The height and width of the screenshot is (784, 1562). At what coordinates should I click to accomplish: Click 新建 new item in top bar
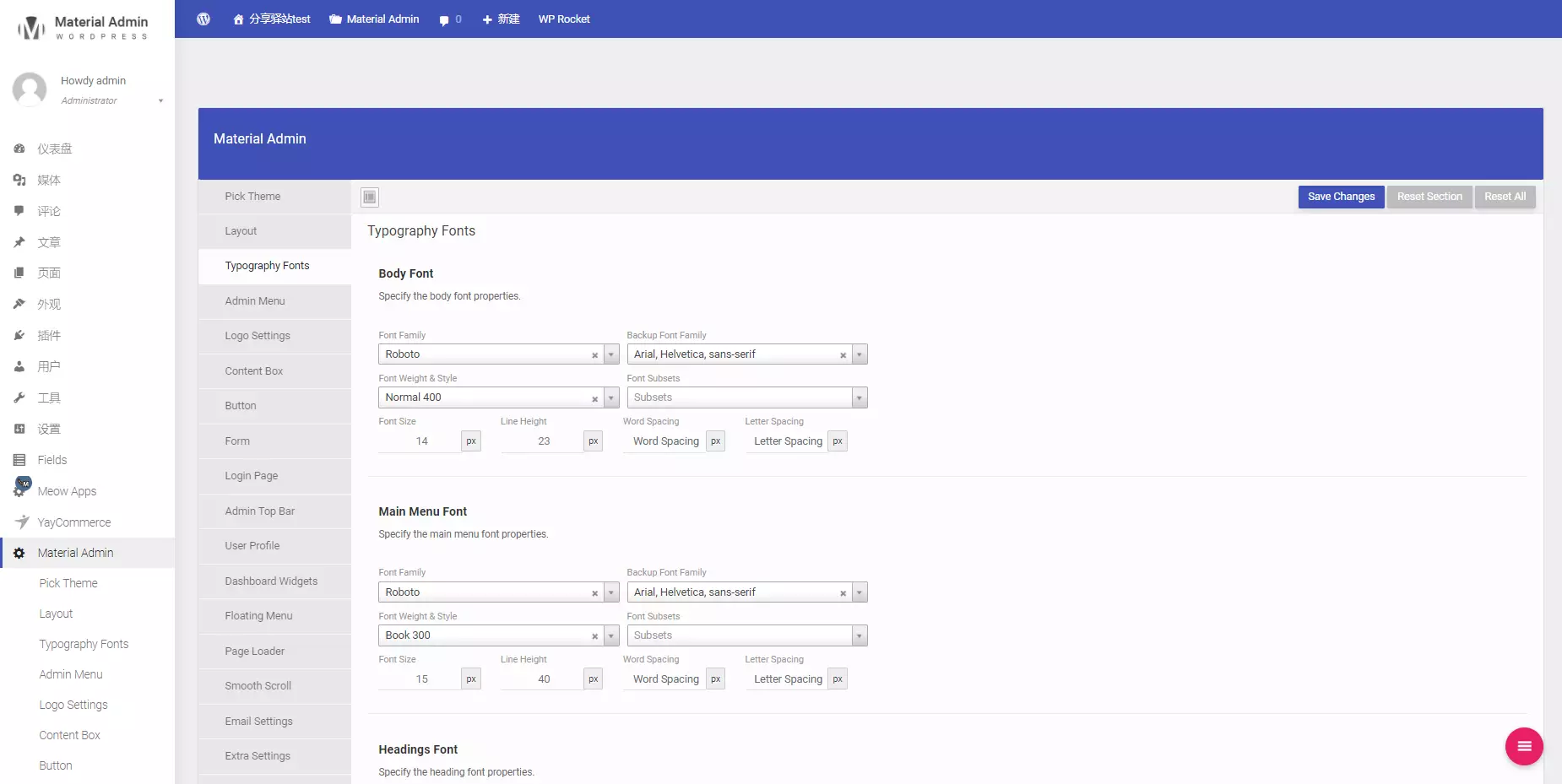click(501, 19)
